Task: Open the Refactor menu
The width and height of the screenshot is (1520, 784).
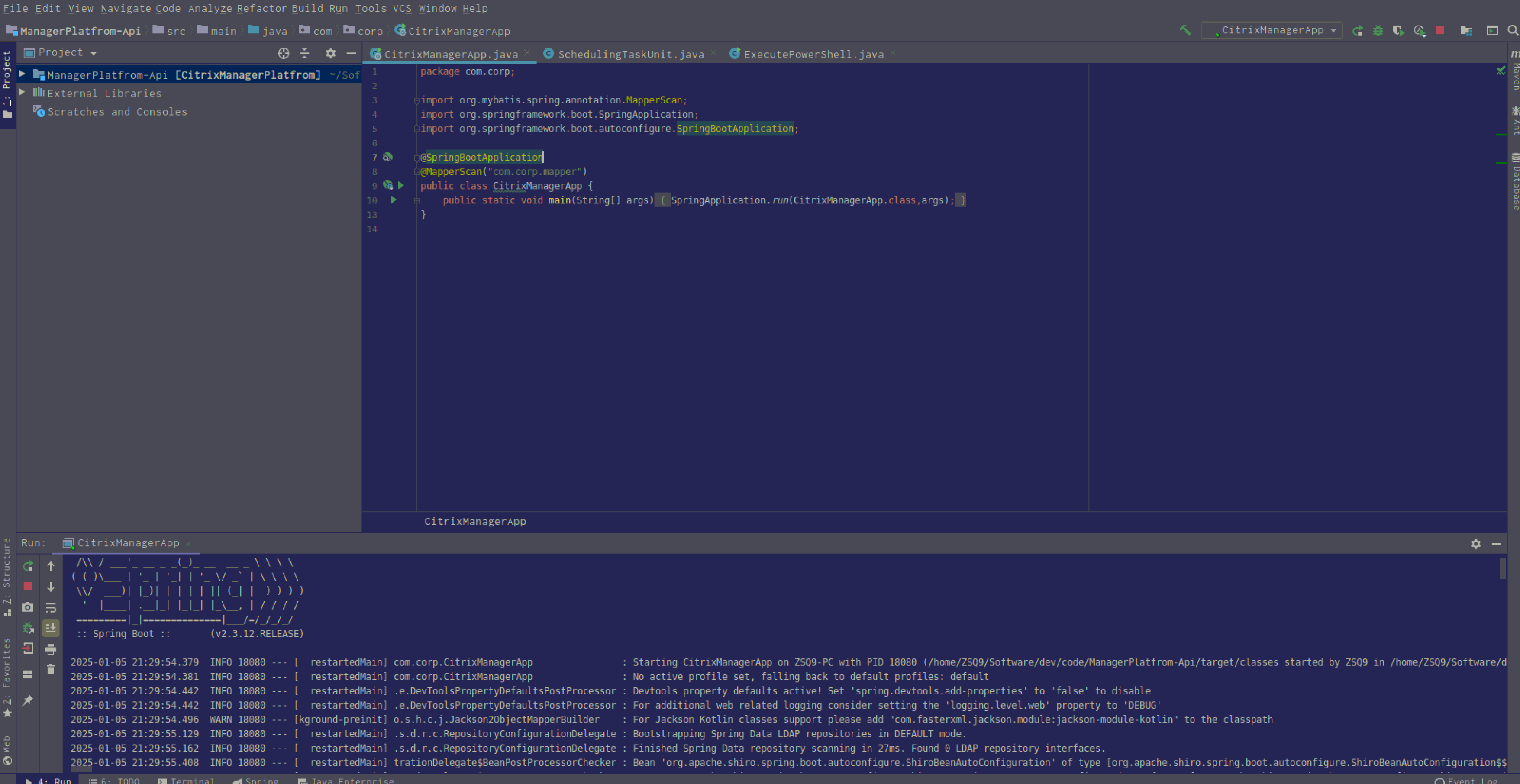Action: [x=261, y=8]
